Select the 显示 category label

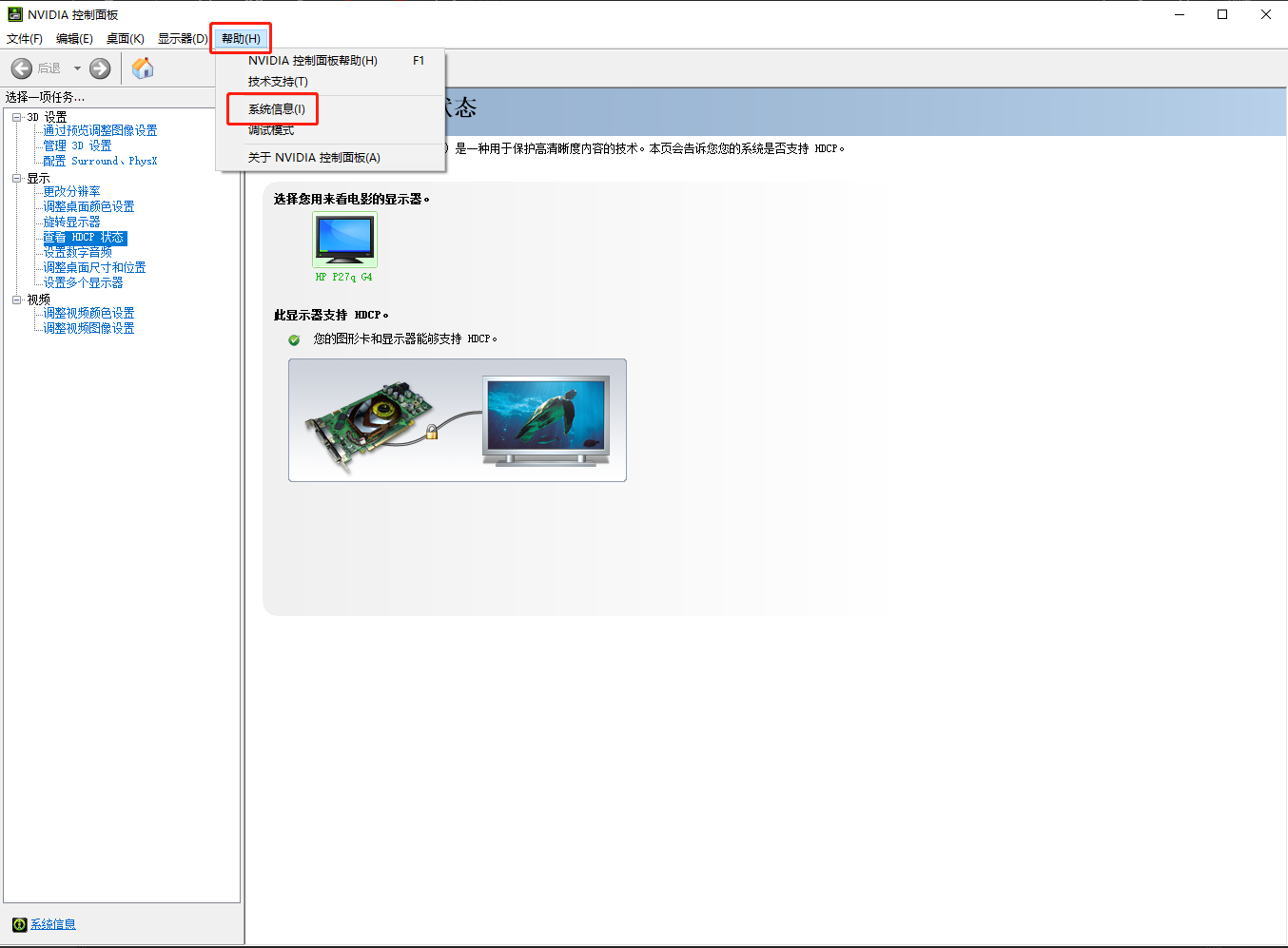pyautogui.click(x=38, y=179)
